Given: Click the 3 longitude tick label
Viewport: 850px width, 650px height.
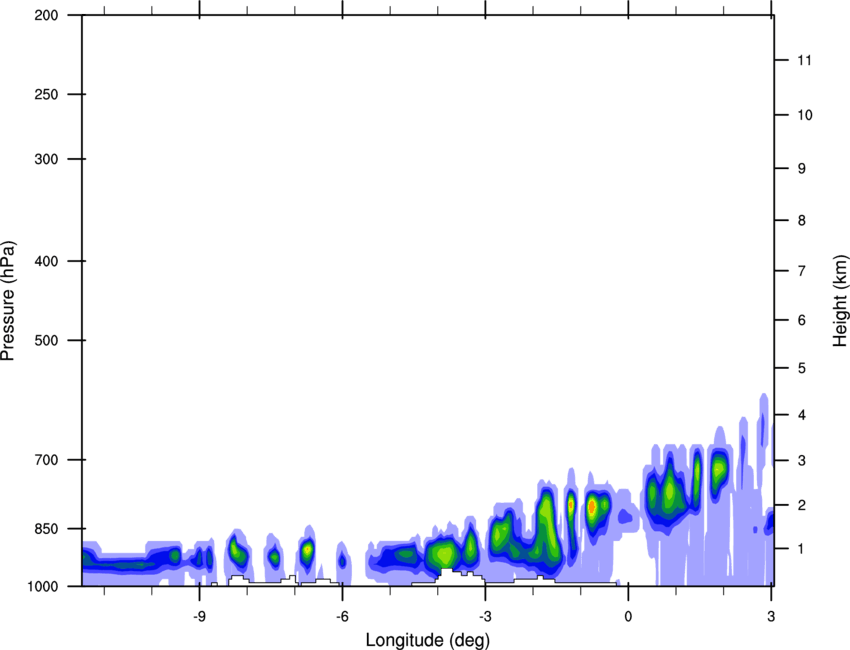Looking at the screenshot, I should coord(771,616).
